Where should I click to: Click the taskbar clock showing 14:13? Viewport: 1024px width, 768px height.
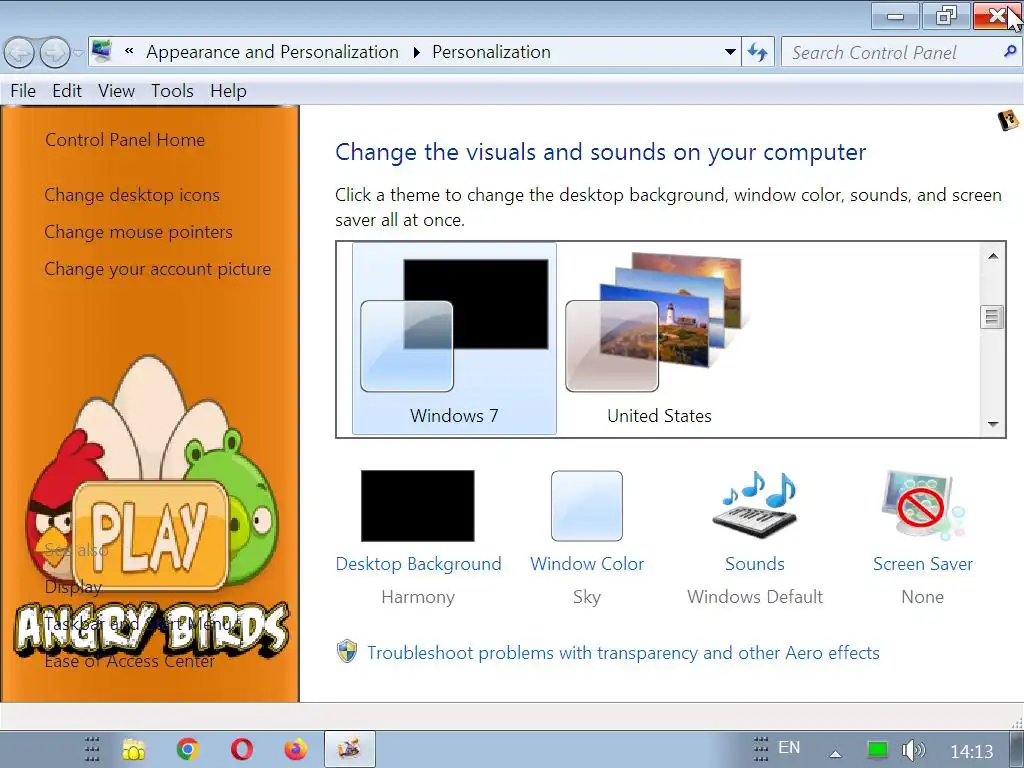point(972,751)
